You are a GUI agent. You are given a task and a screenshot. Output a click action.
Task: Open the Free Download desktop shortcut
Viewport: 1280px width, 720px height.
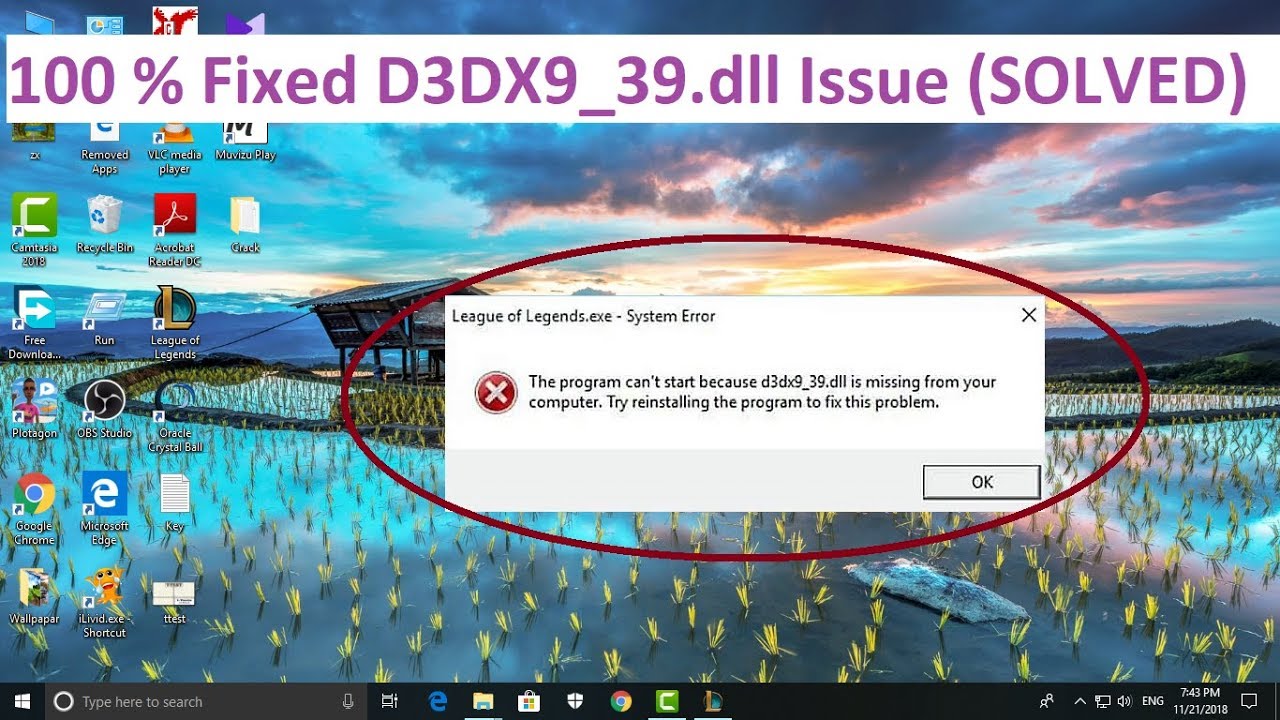[34, 323]
